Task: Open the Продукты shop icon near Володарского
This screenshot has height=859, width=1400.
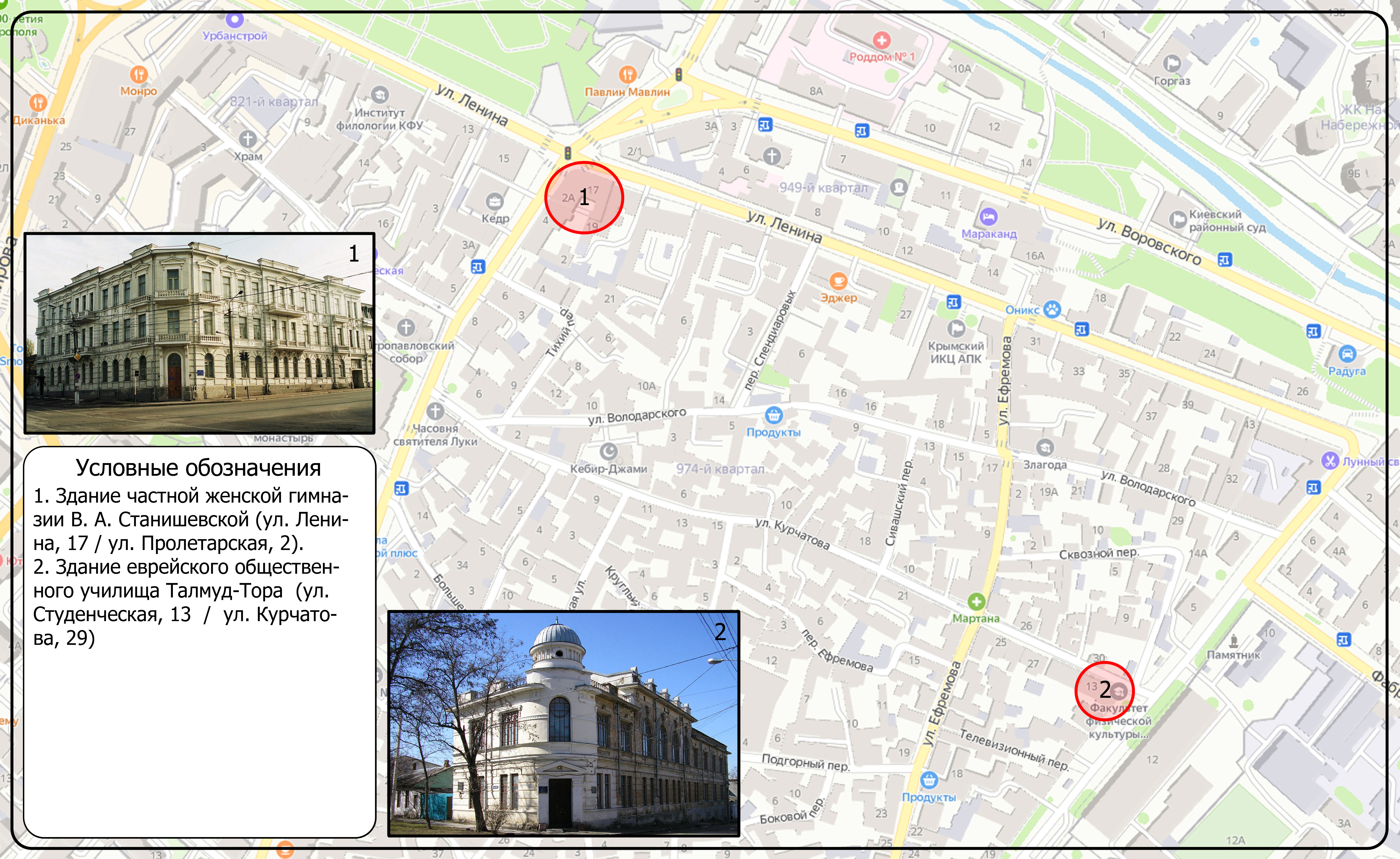Action: point(773,415)
